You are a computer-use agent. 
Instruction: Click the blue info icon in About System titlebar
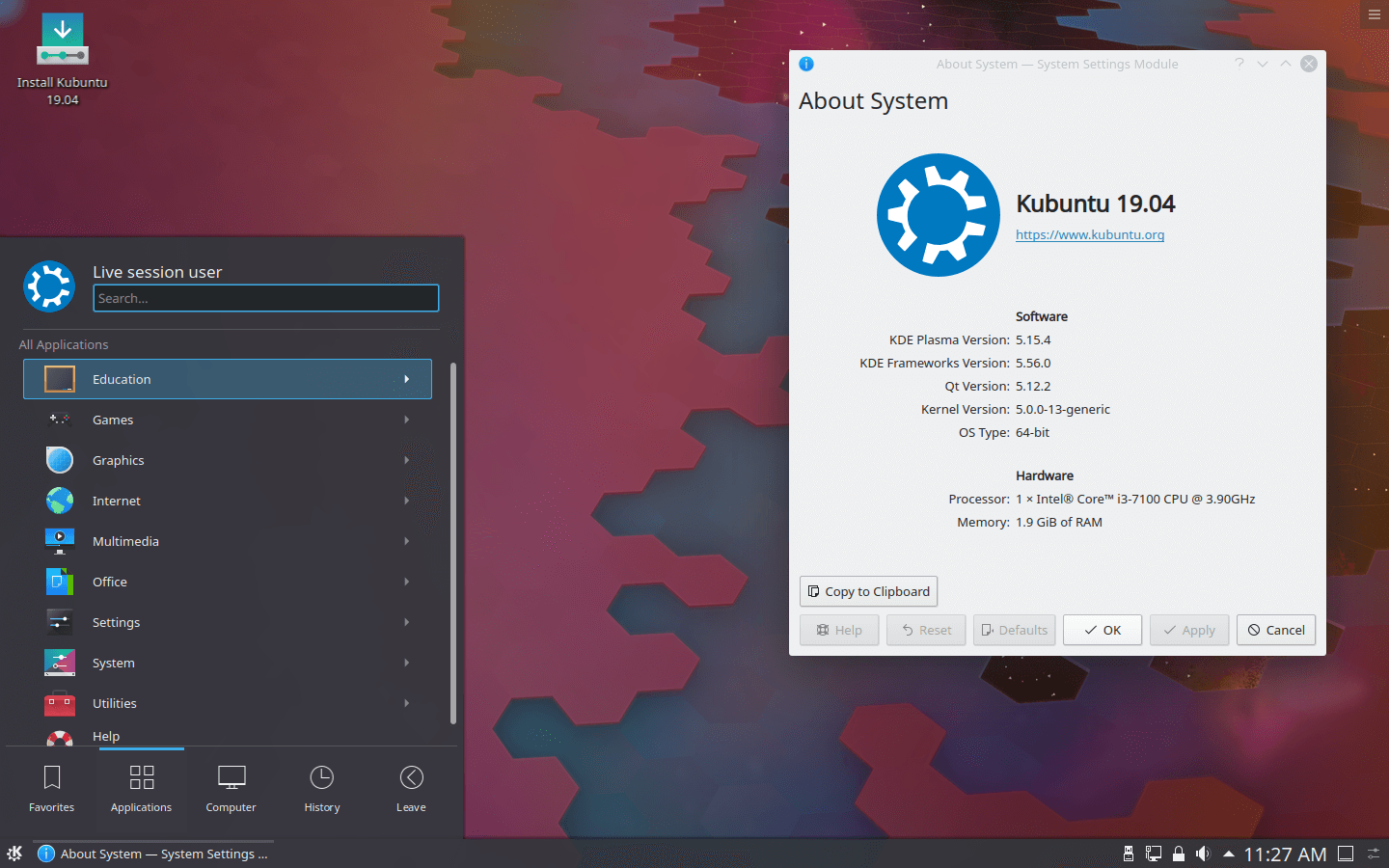(806, 64)
